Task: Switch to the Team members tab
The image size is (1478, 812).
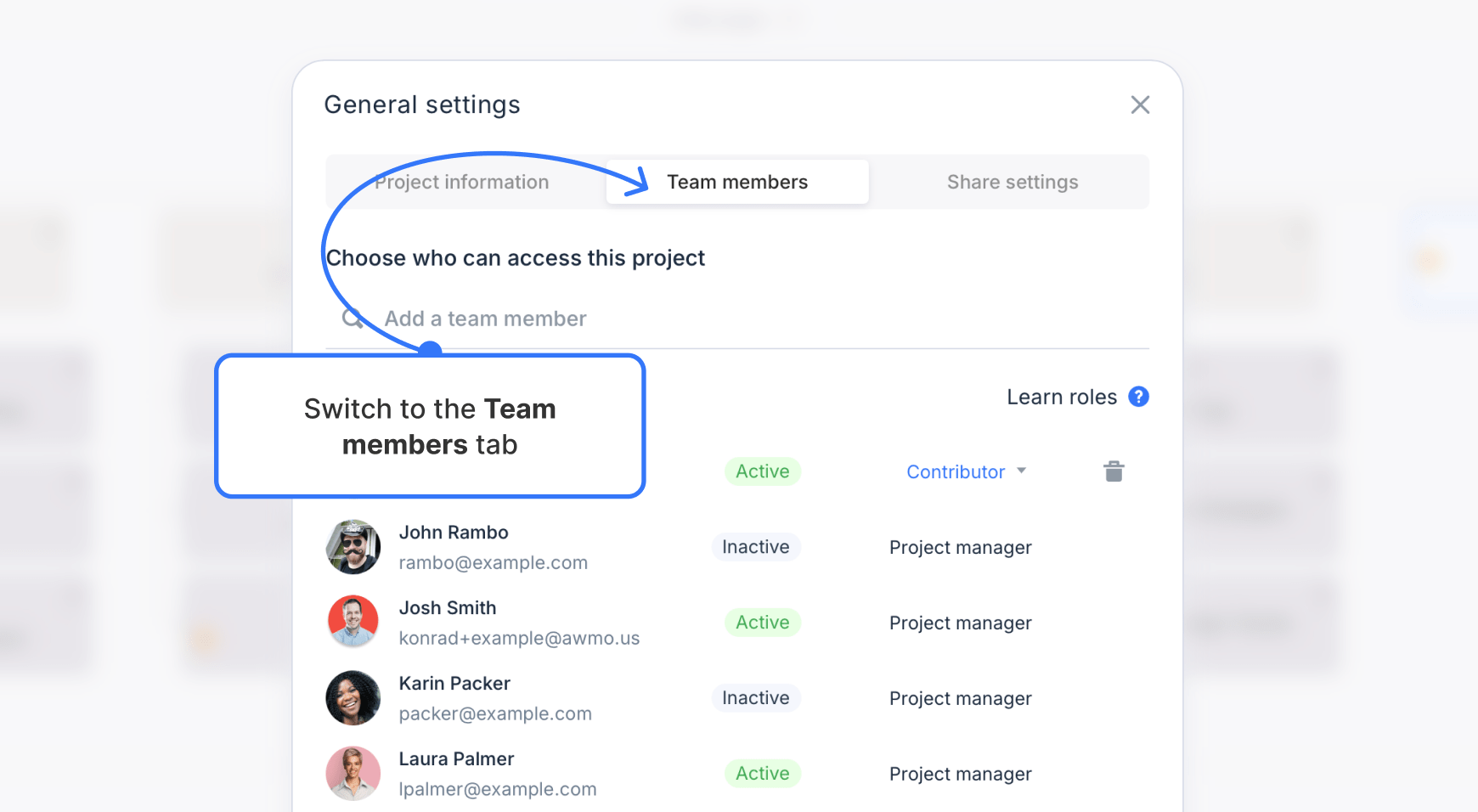Action: click(736, 181)
